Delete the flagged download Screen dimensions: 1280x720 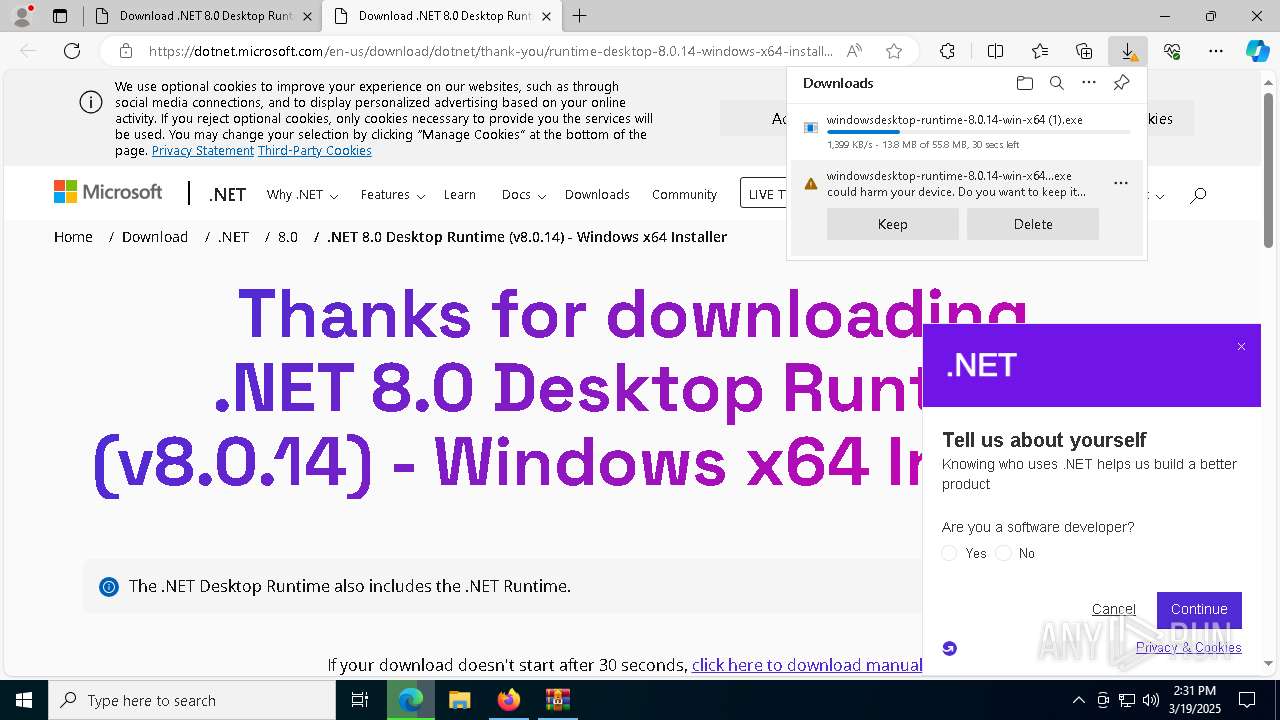(1032, 224)
